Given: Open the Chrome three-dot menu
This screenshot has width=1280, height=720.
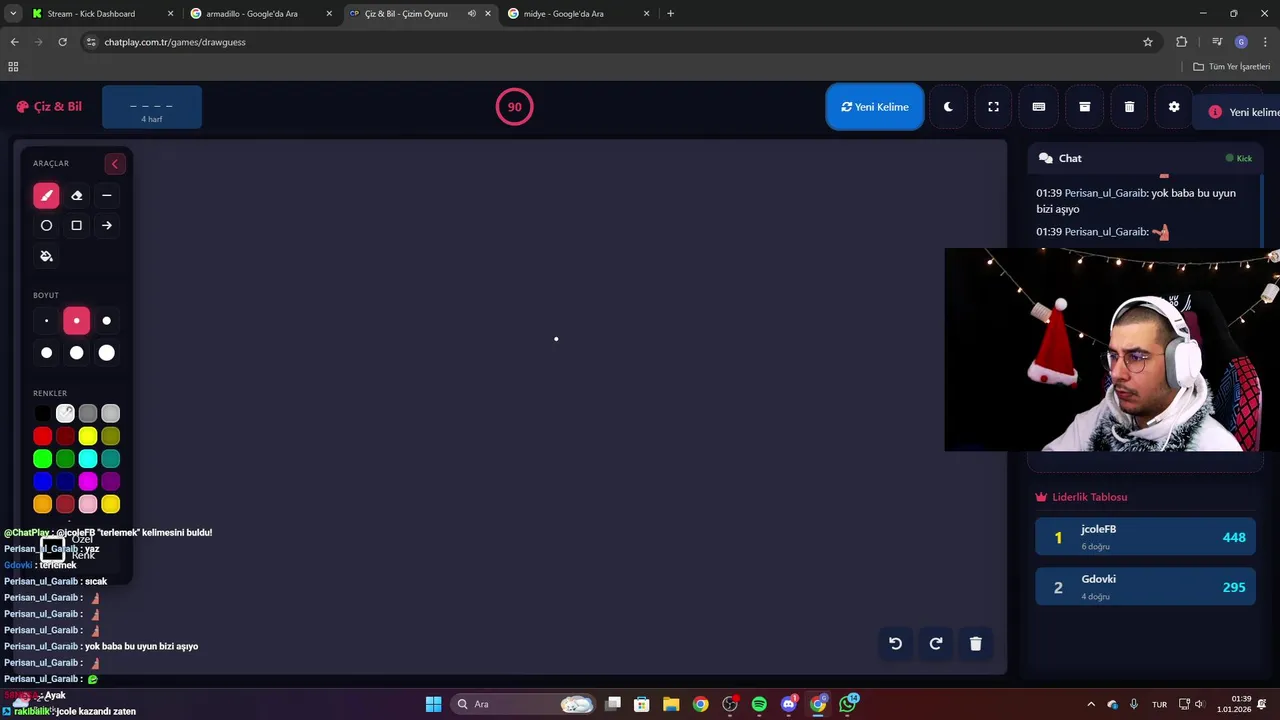Looking at the screenshot, I should [1265, 42].
